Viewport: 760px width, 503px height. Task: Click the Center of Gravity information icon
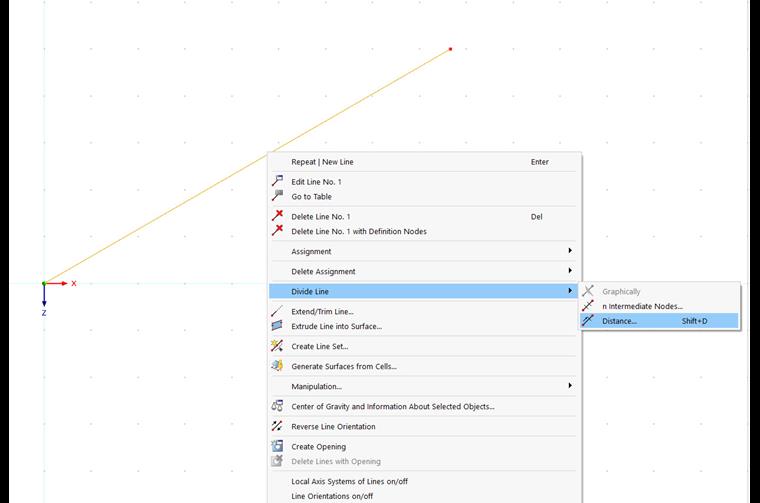click(277, 406)
